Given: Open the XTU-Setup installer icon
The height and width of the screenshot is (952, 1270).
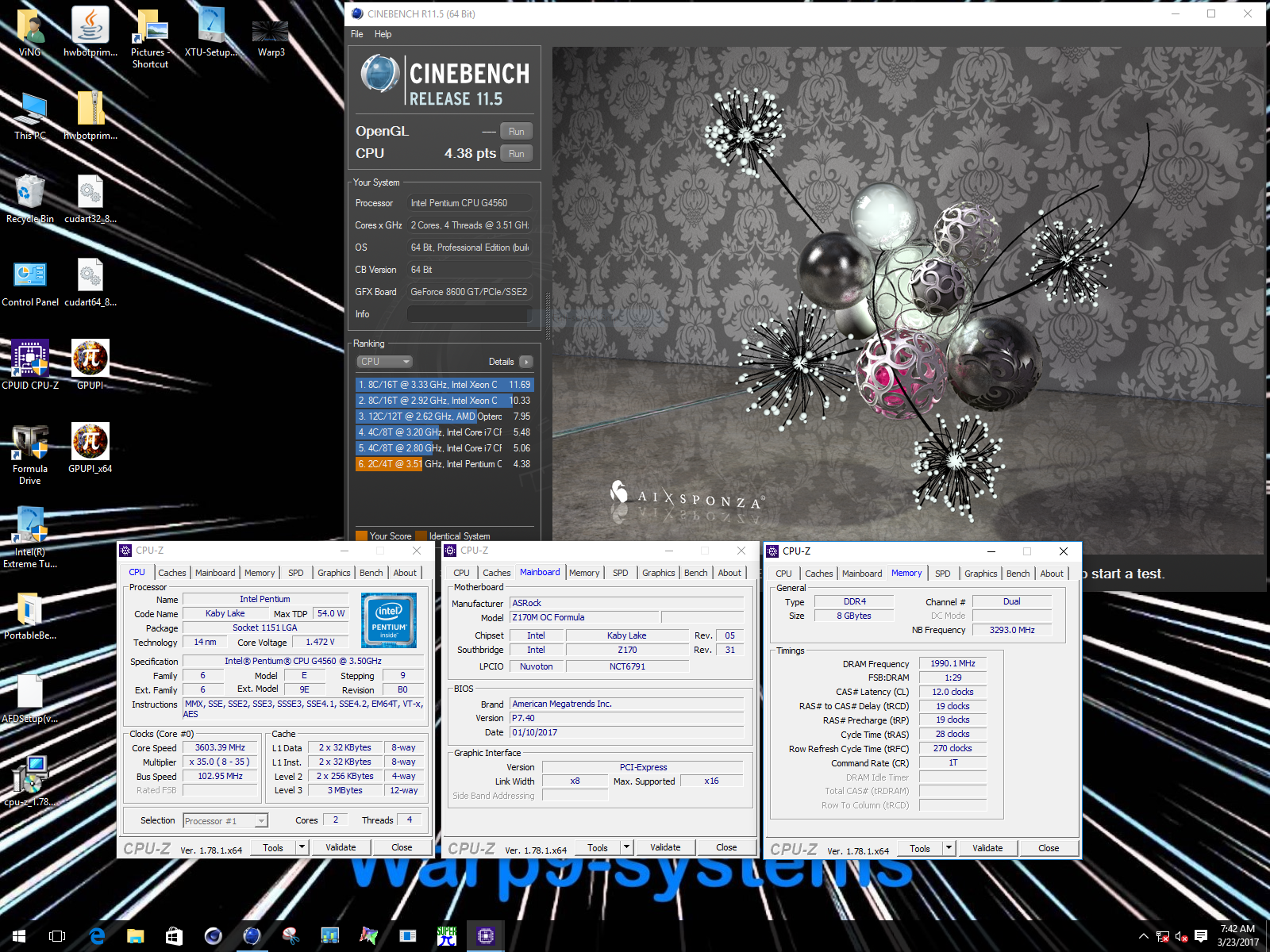Looking at the screenshot, I should [x=211, y=32].
